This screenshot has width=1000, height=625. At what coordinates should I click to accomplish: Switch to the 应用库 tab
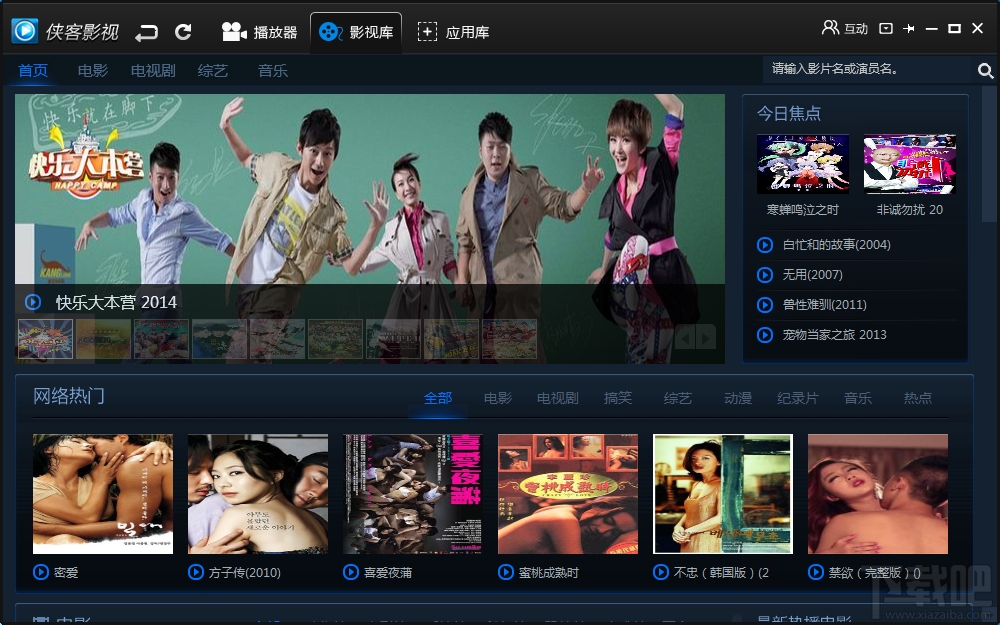(453, 33)
